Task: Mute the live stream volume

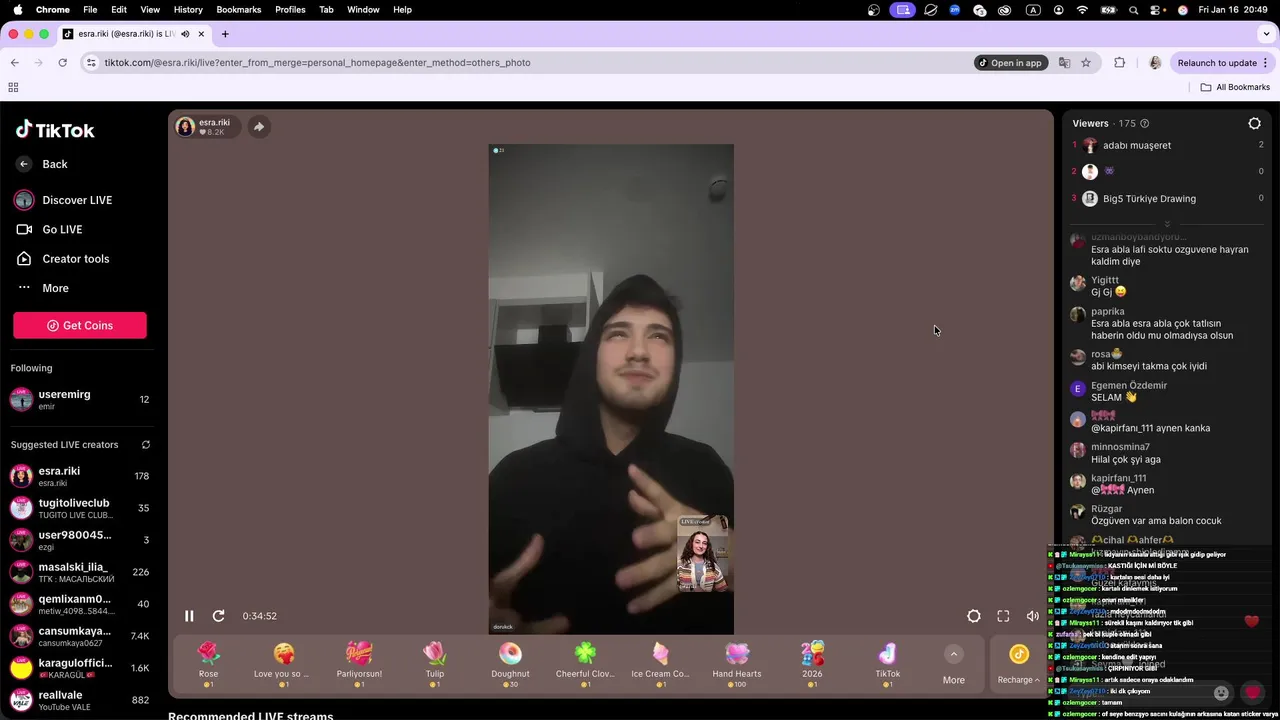Action: click(x=1033, y=616)
